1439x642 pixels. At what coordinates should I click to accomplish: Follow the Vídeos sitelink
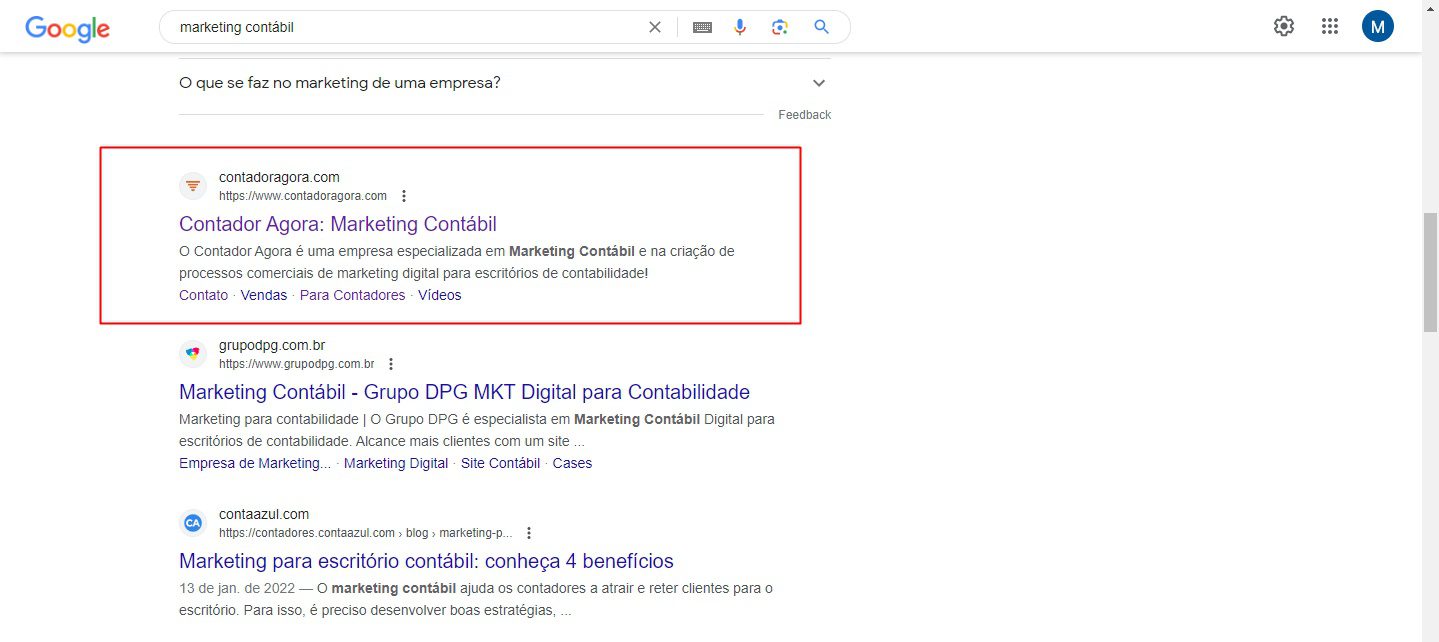(x=440, y=295)
